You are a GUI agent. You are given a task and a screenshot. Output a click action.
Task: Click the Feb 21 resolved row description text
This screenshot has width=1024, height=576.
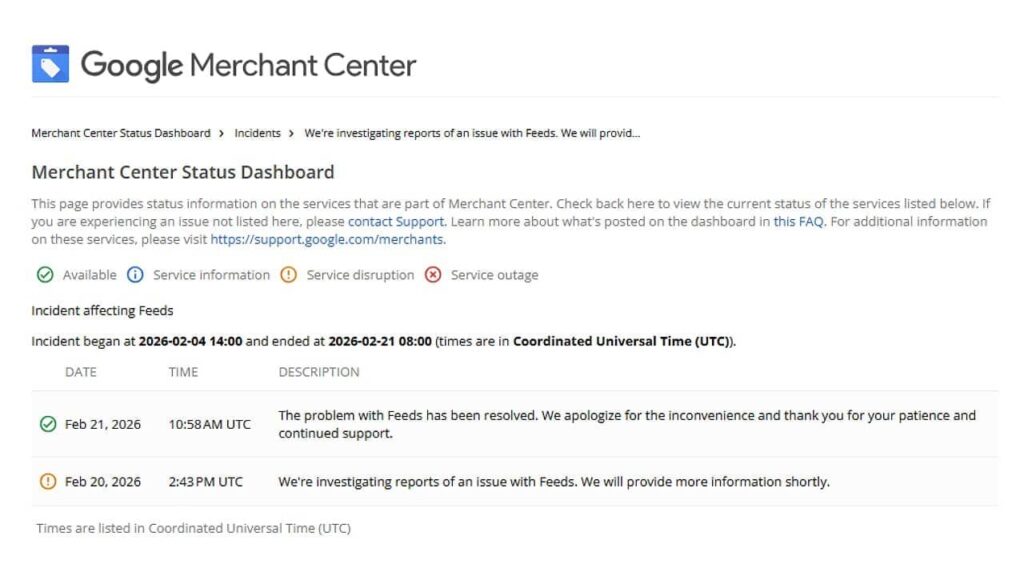[x=626, y=424]
